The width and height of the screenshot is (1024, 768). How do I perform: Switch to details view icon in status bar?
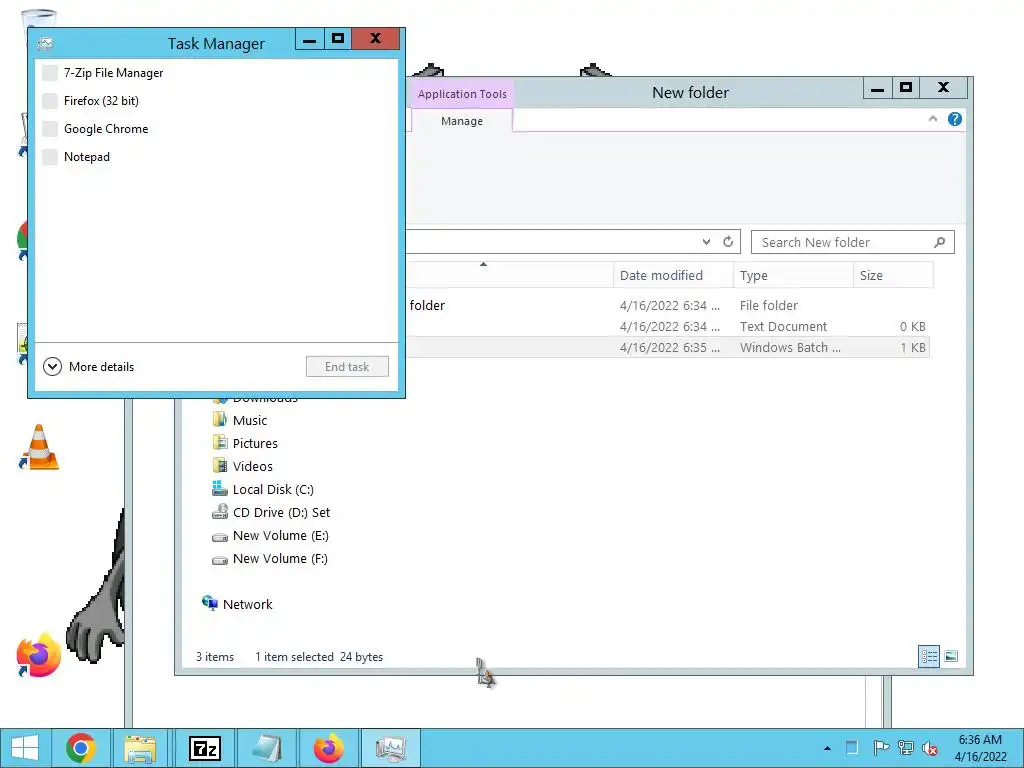point(929,656)
